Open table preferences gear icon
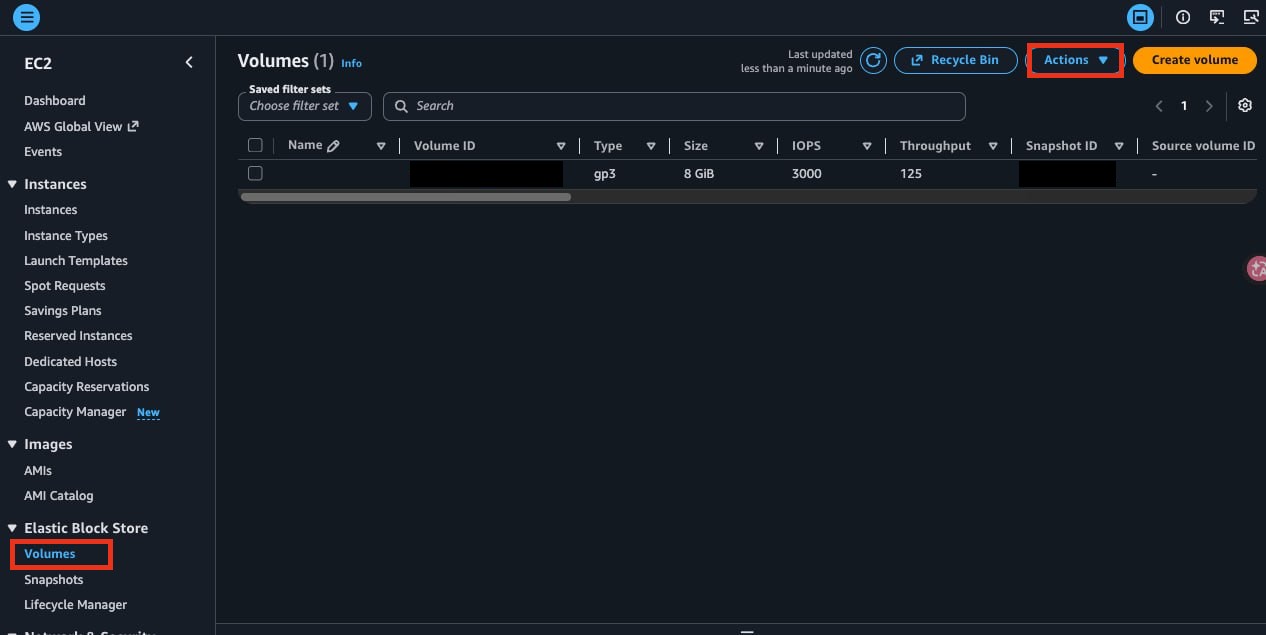 click(1245, 106)
